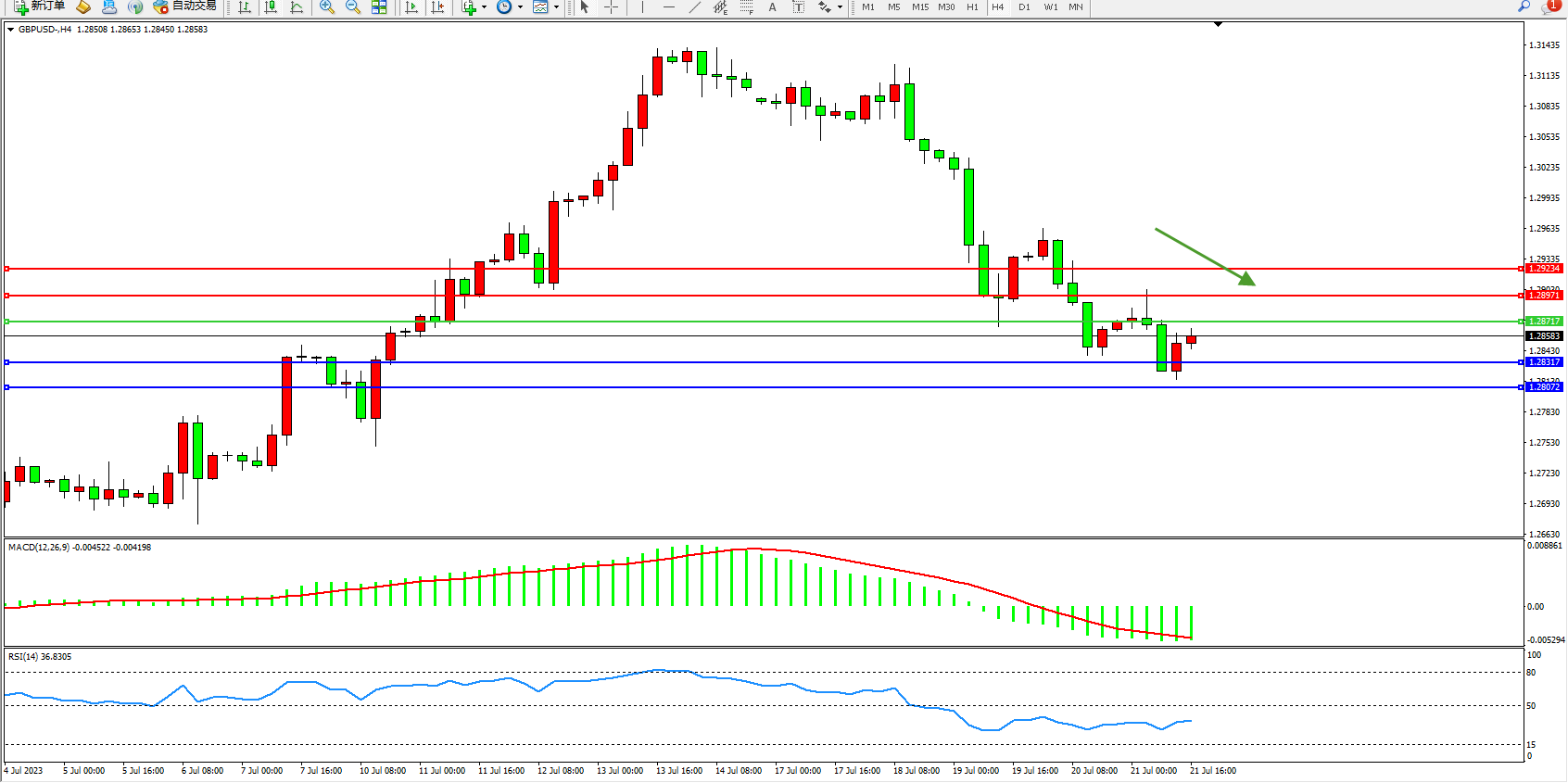Select the crosshair tool

click(x=611, y=7)
